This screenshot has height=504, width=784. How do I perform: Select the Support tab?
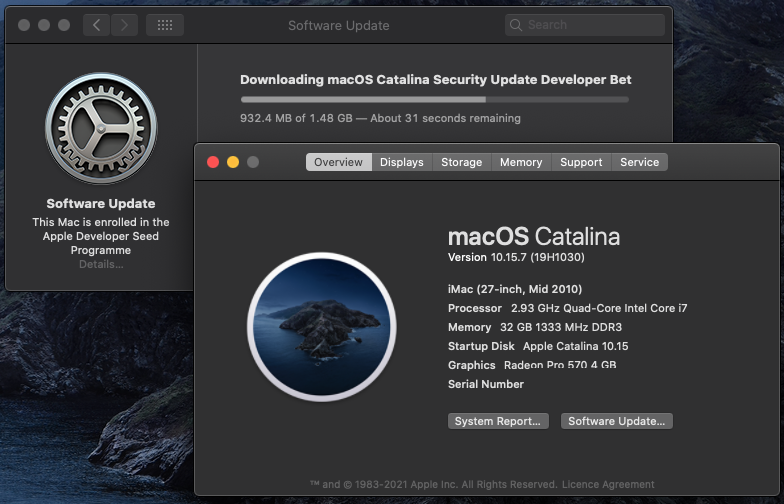tap(581, 162)
